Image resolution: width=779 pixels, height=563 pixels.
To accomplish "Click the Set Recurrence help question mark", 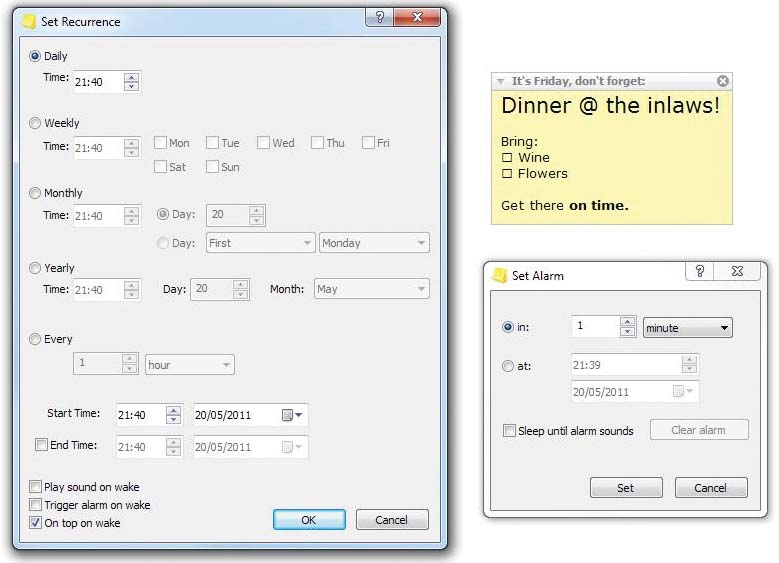I will click(x=380, y=17).
